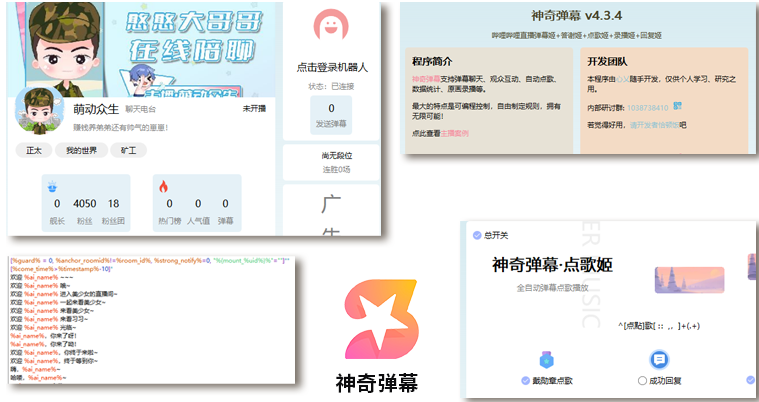Click the 4050 粉丝 count

point(85,203)
